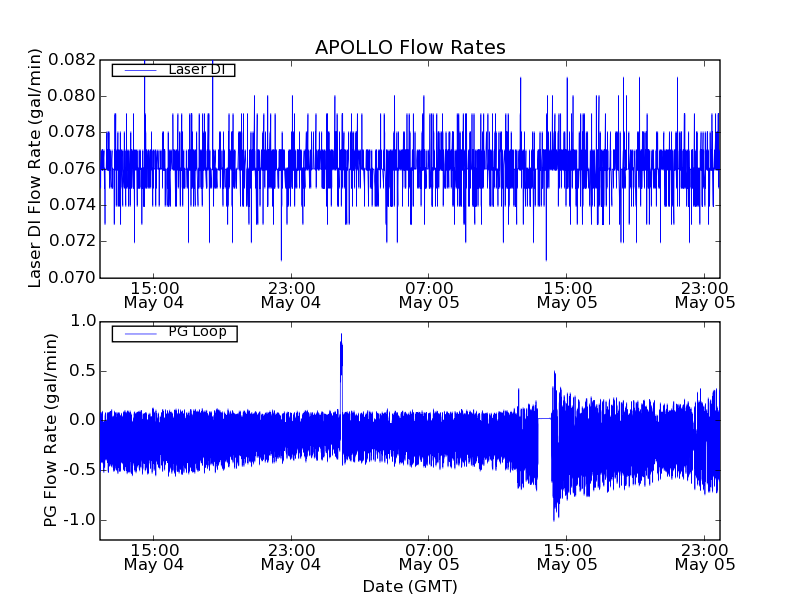Click the '15:00 May 04' label under bottom chart
The height and width of the screenshot is (600, 800).
[x=153, y=556]
